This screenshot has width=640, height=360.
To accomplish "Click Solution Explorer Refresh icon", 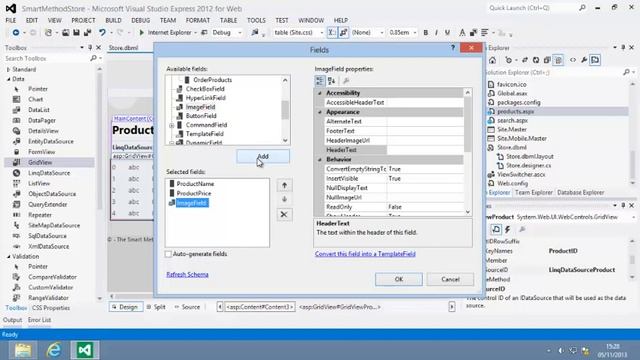I will tap(536, 60).
